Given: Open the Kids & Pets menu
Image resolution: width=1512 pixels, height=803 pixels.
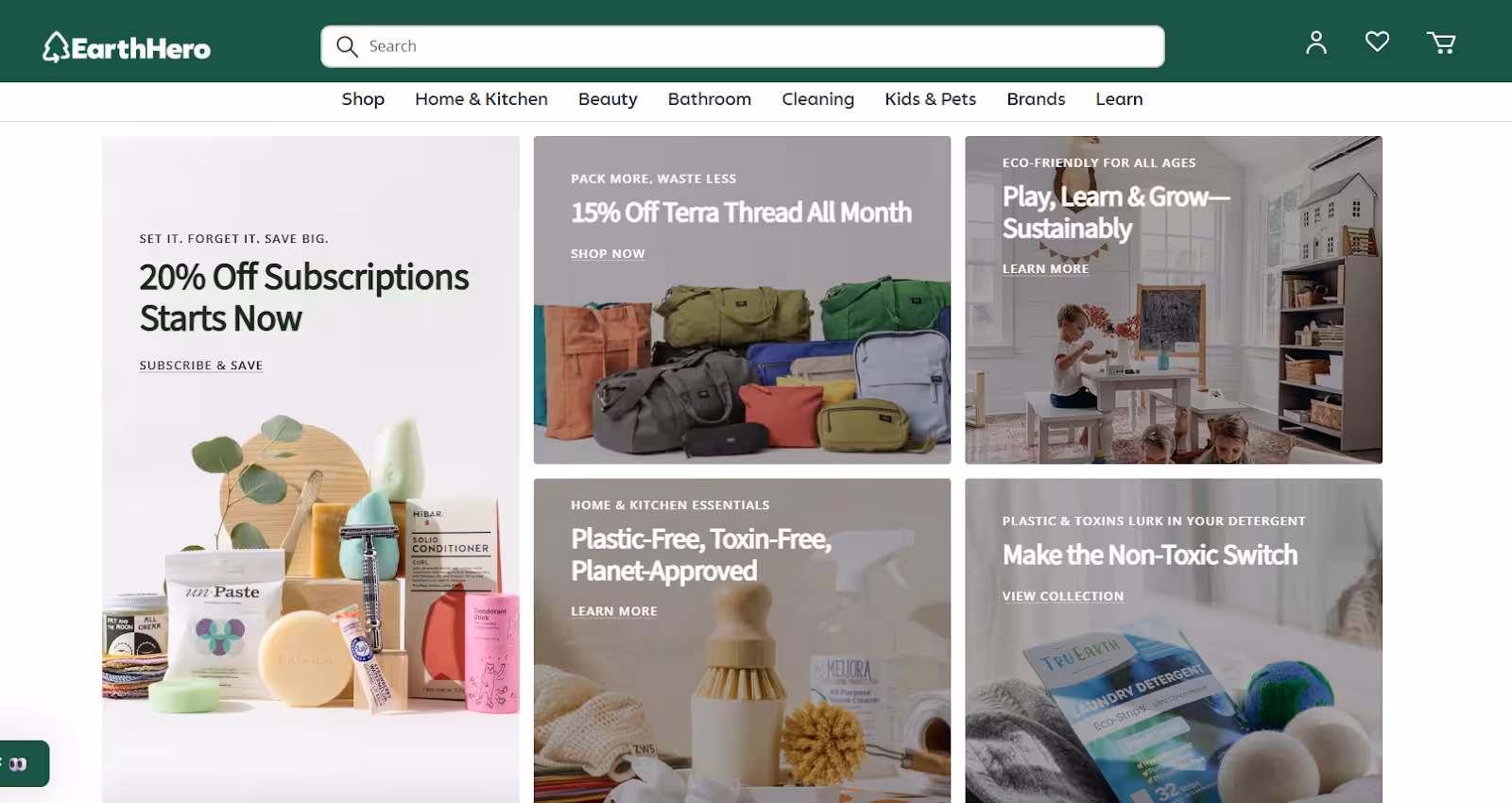Looking at the screenshot, I should (930, 99).
